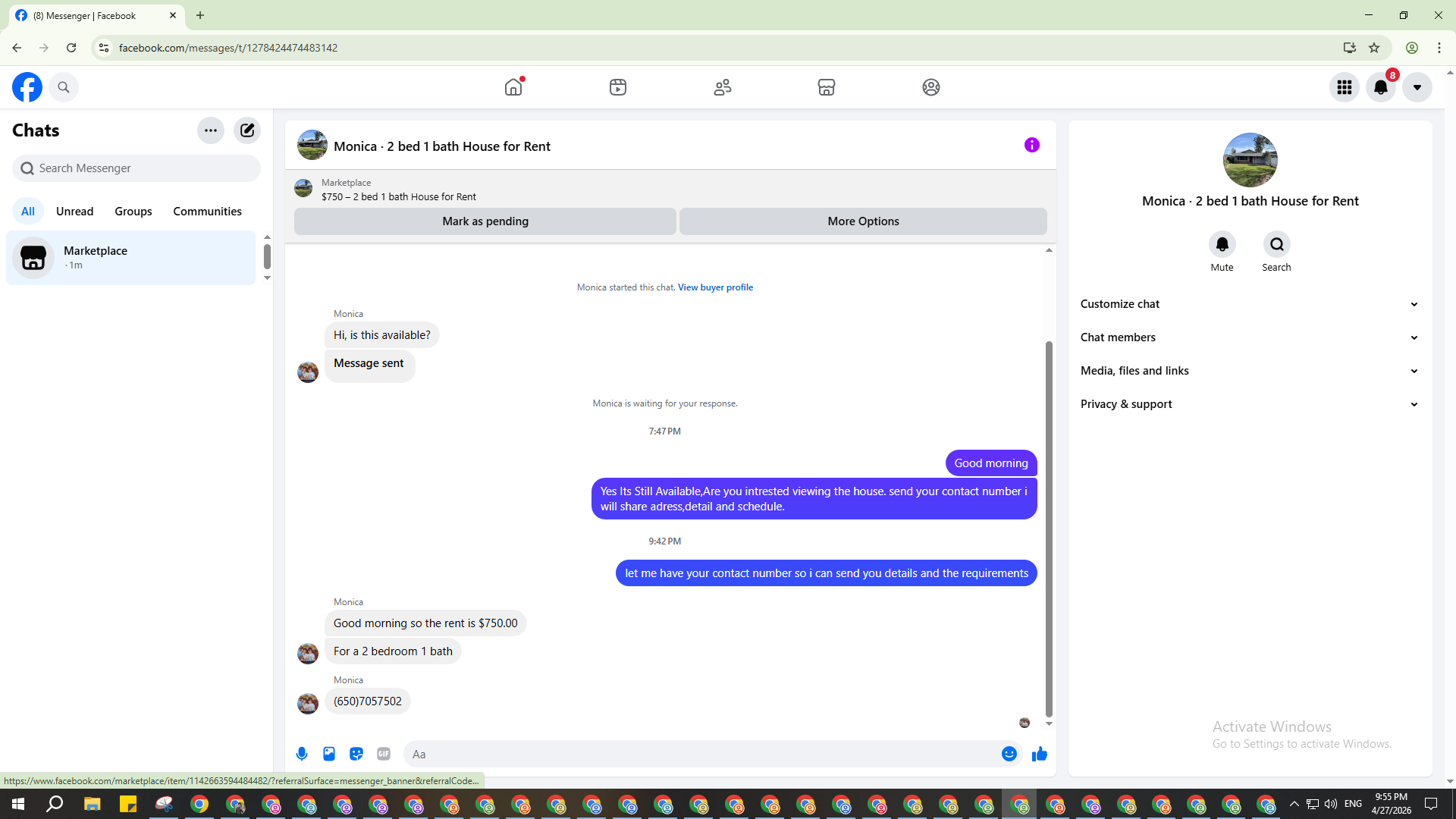
Task: Attach a photo using image icon
Action: point(329,754)
